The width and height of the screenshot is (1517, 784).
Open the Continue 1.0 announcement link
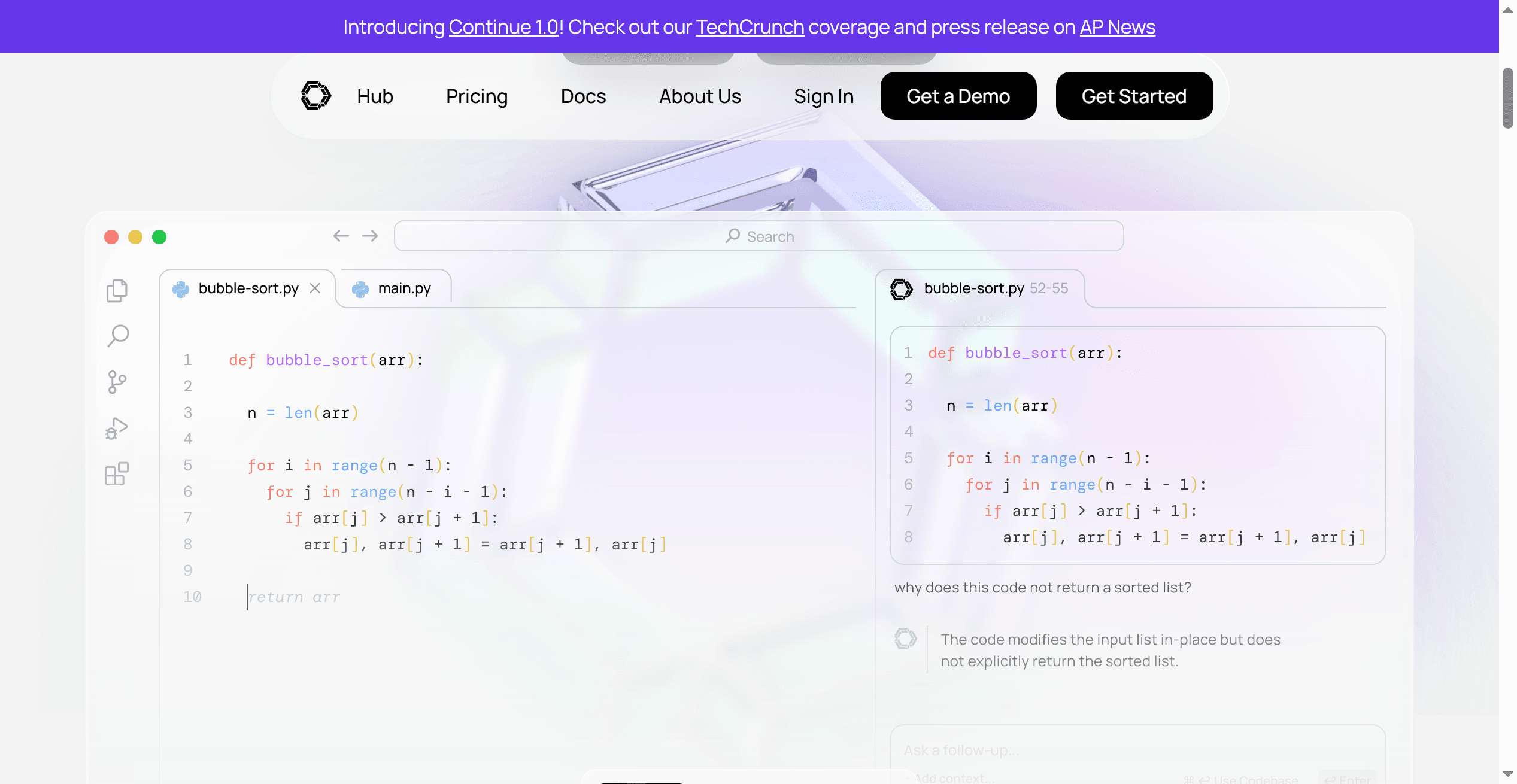point(503,27)
